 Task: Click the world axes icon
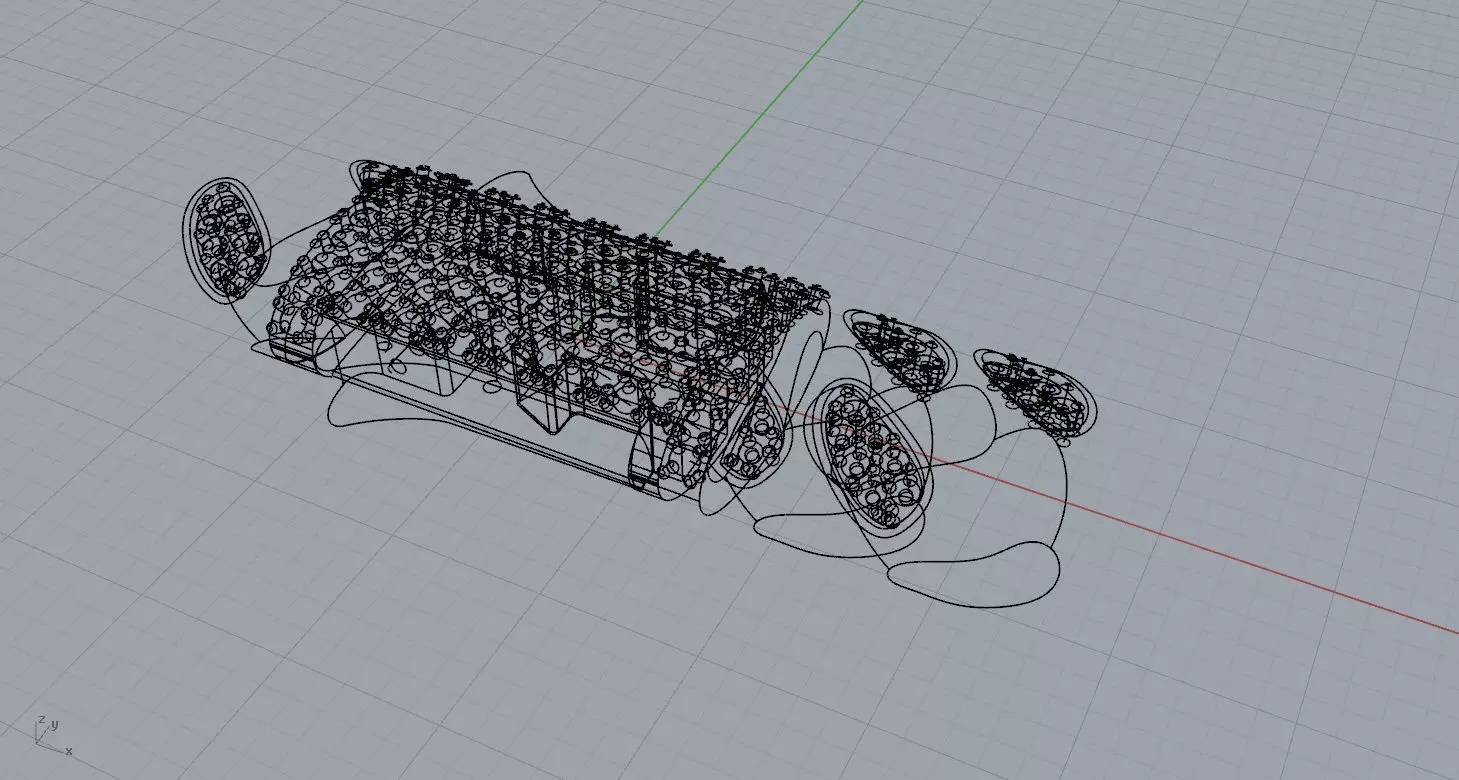(x=53, y=735)
